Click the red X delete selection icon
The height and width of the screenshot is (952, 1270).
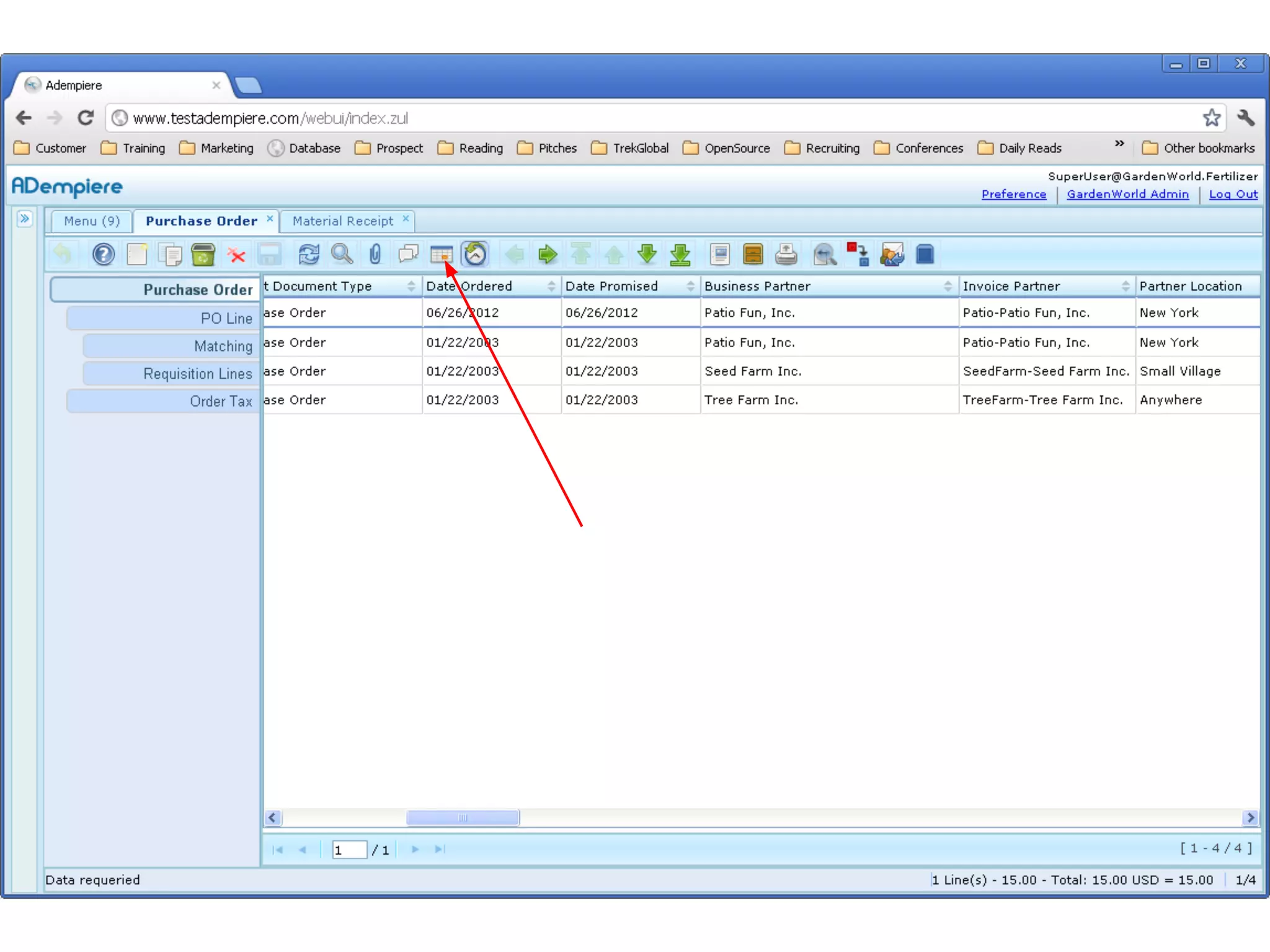236,255
